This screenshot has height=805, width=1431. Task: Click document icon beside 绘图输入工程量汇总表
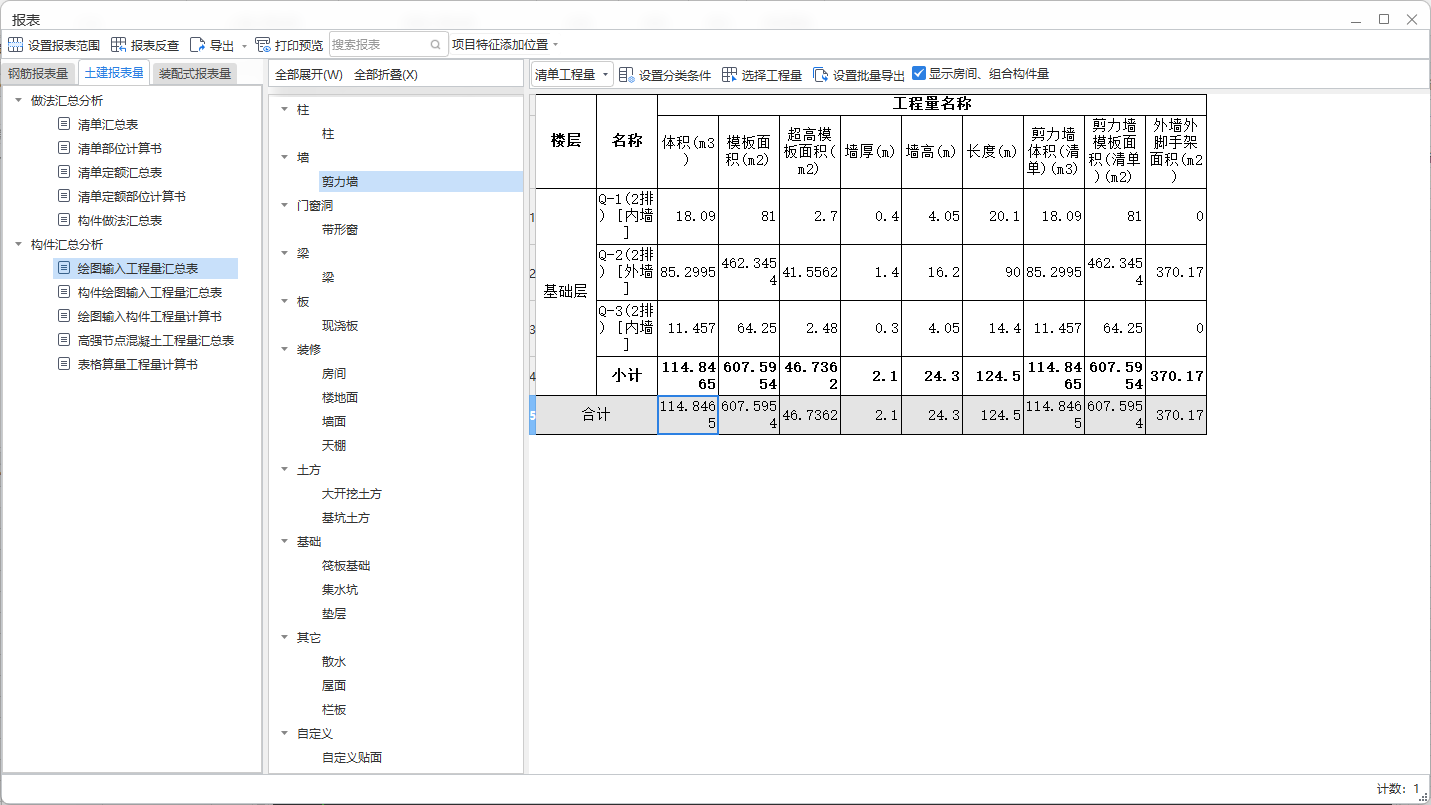coord(64,269)
